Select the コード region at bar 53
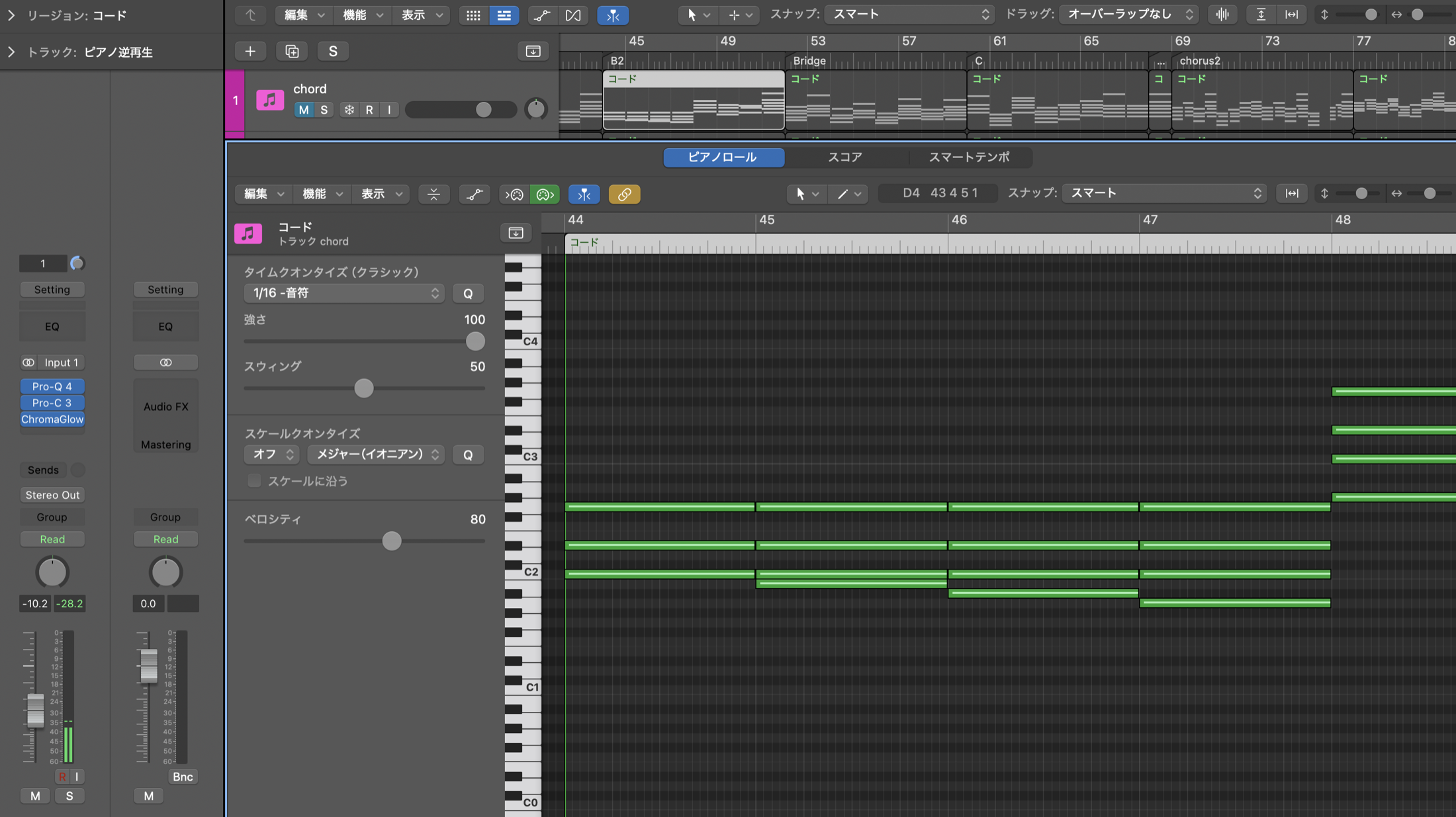Screen dimensions: 1456x817 876,101
